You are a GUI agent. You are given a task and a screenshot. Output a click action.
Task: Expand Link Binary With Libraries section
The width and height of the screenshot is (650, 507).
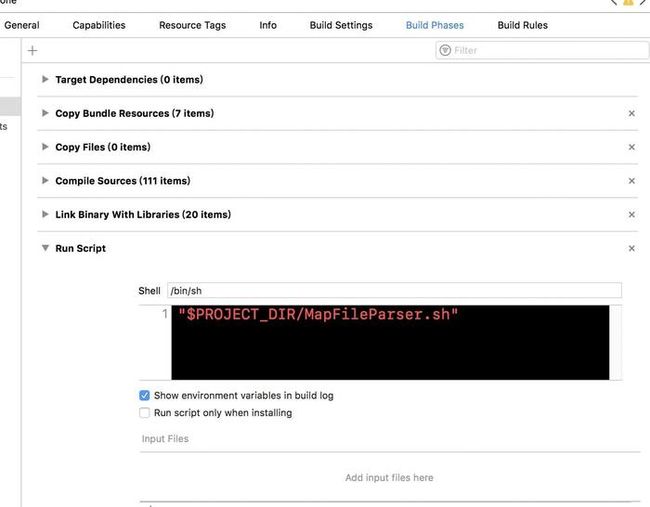(x=45, y=214)
